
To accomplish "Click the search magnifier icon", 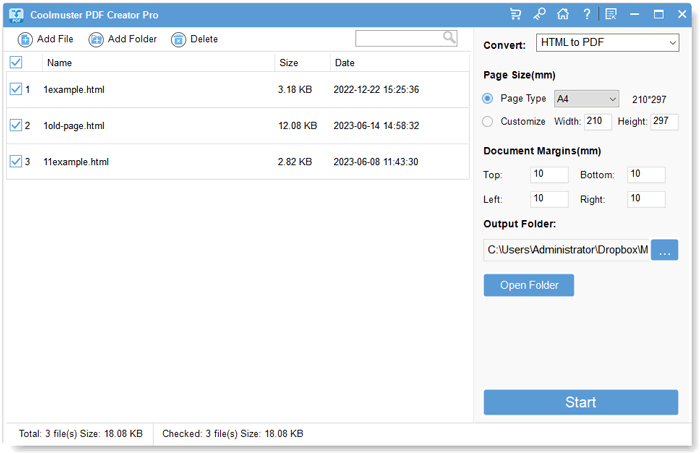I will 449,37.
